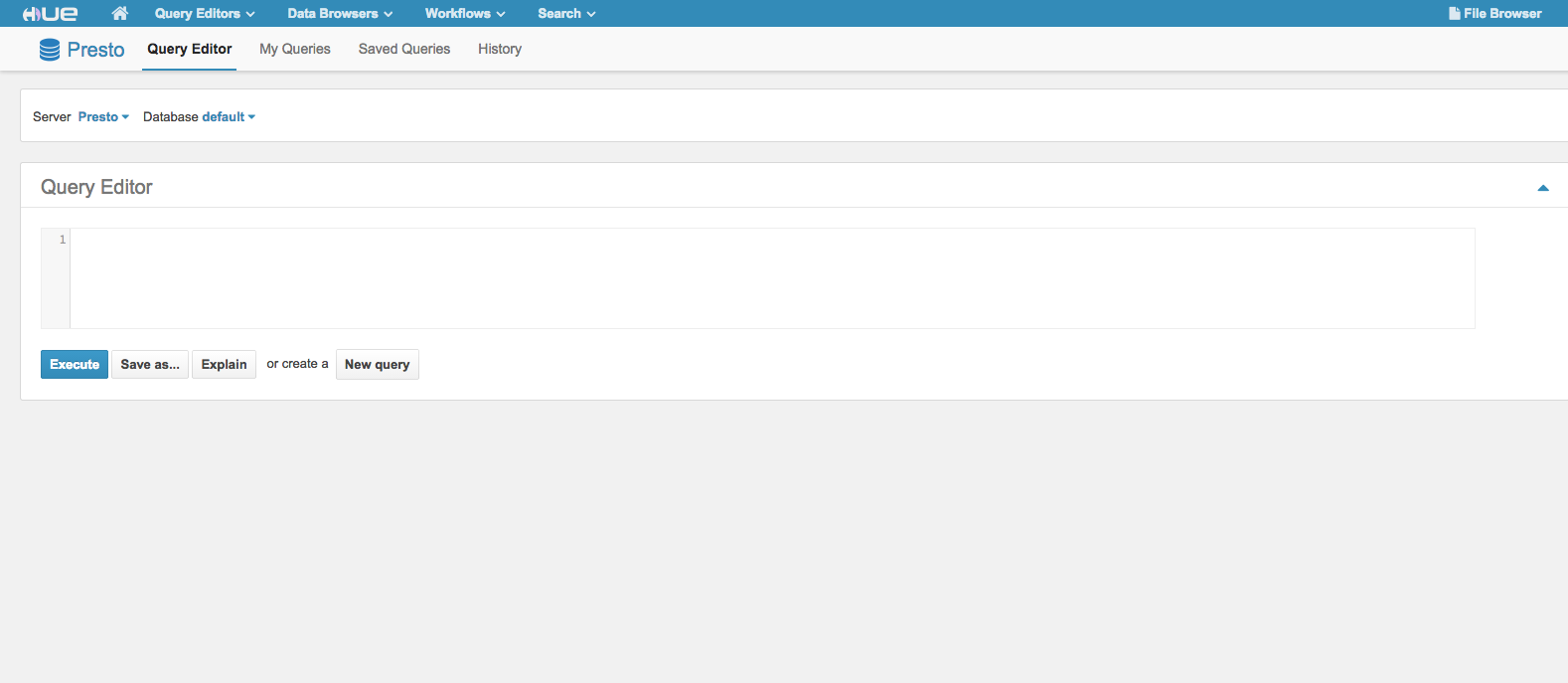Open the Saved Queries tab
This screenshot has width=1568, height=683.
point(403,49)
